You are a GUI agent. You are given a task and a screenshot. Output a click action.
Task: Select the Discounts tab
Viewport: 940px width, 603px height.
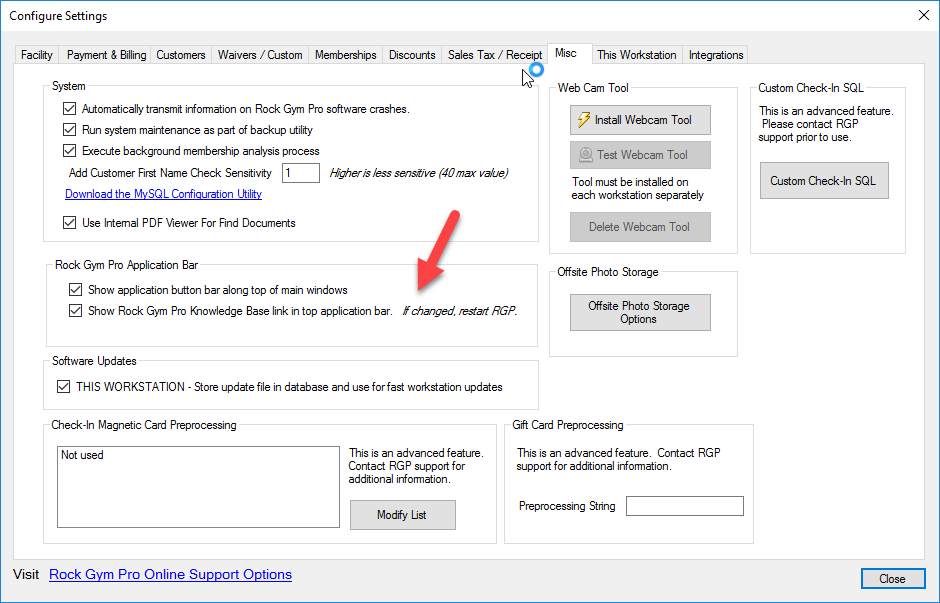(412, 55)
